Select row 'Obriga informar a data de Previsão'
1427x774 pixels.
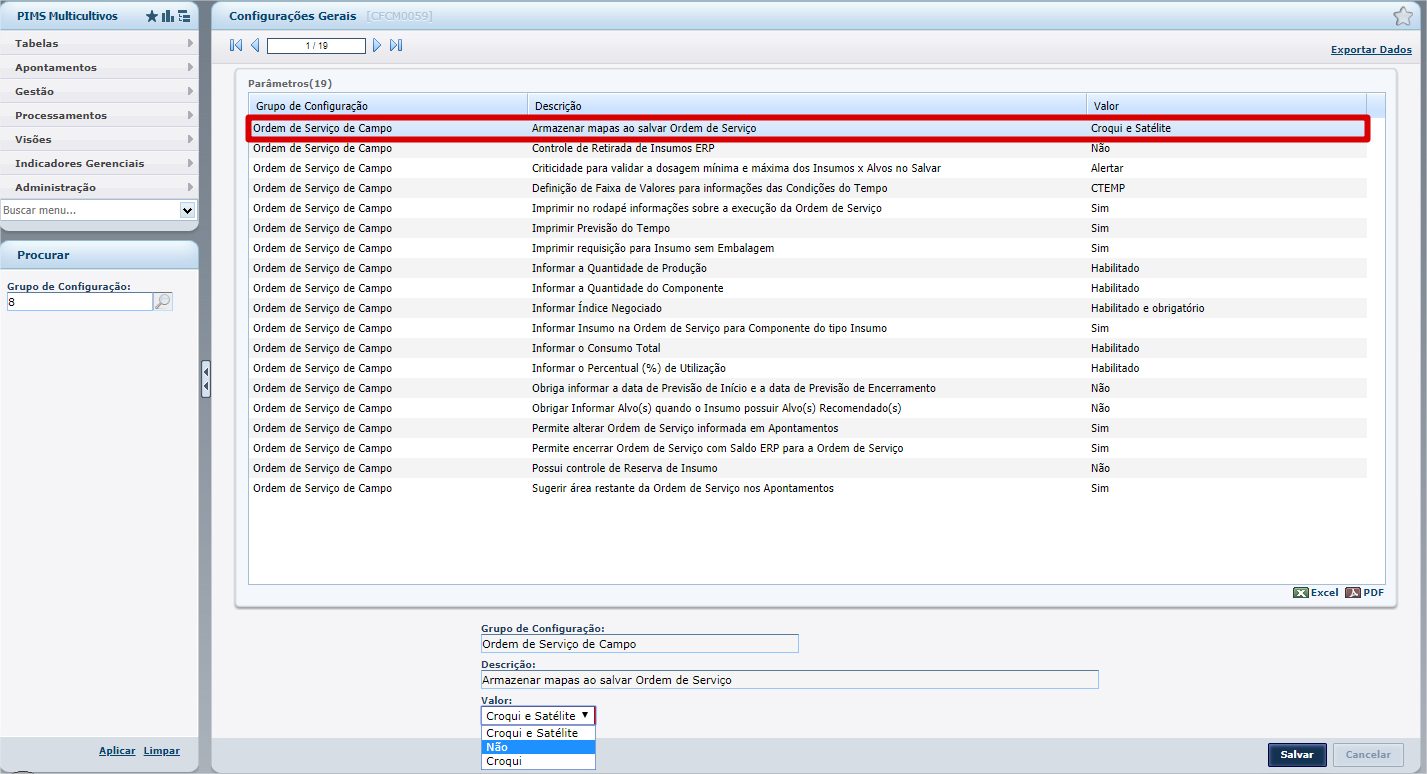[807, 388]
